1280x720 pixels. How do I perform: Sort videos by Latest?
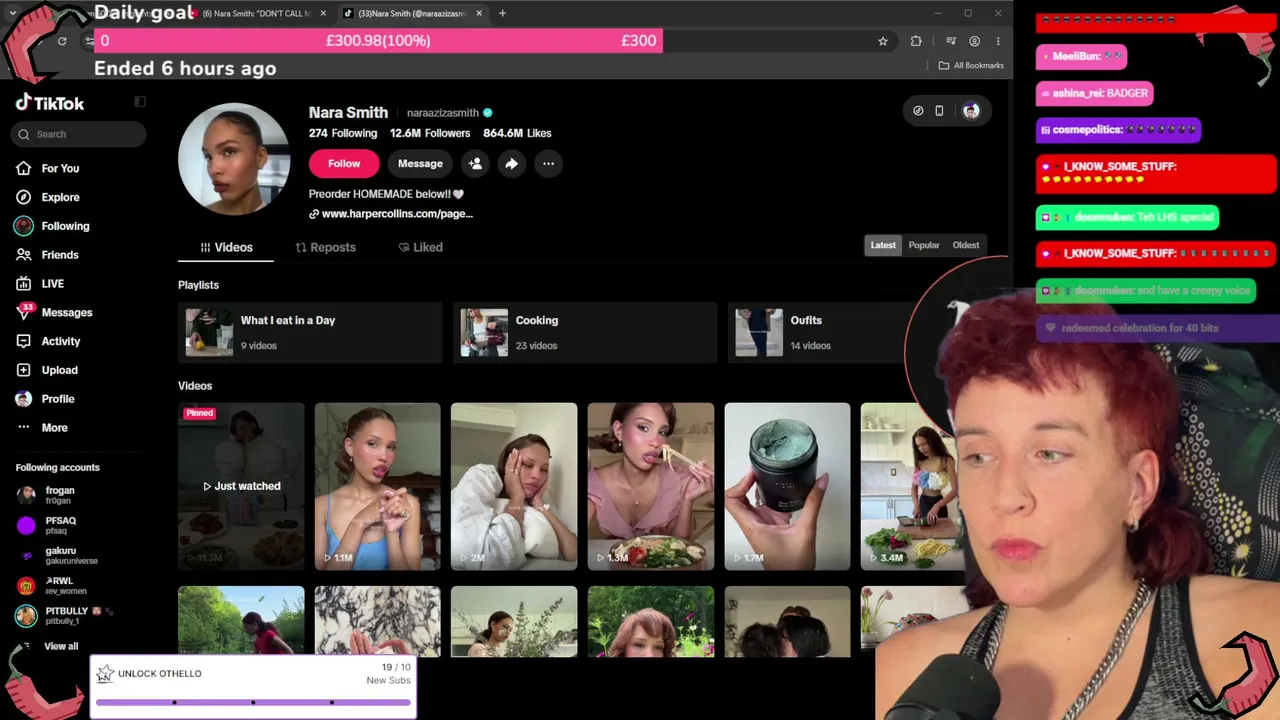pos(883,245)
